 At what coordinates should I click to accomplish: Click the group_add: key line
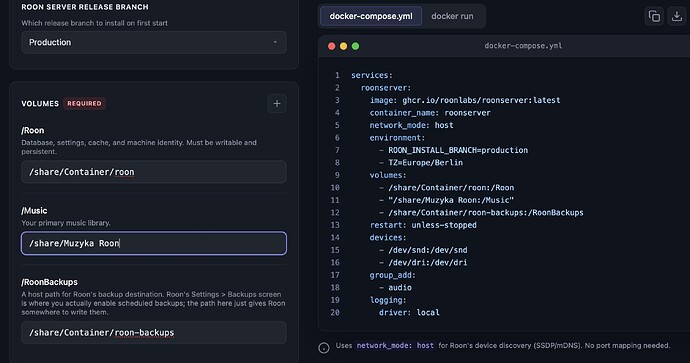tap(393, 275)
